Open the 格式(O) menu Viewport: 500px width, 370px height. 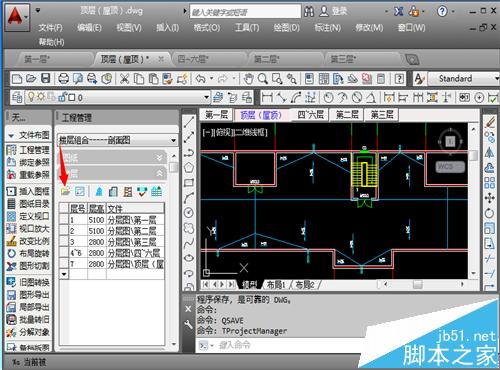[207, 28]
